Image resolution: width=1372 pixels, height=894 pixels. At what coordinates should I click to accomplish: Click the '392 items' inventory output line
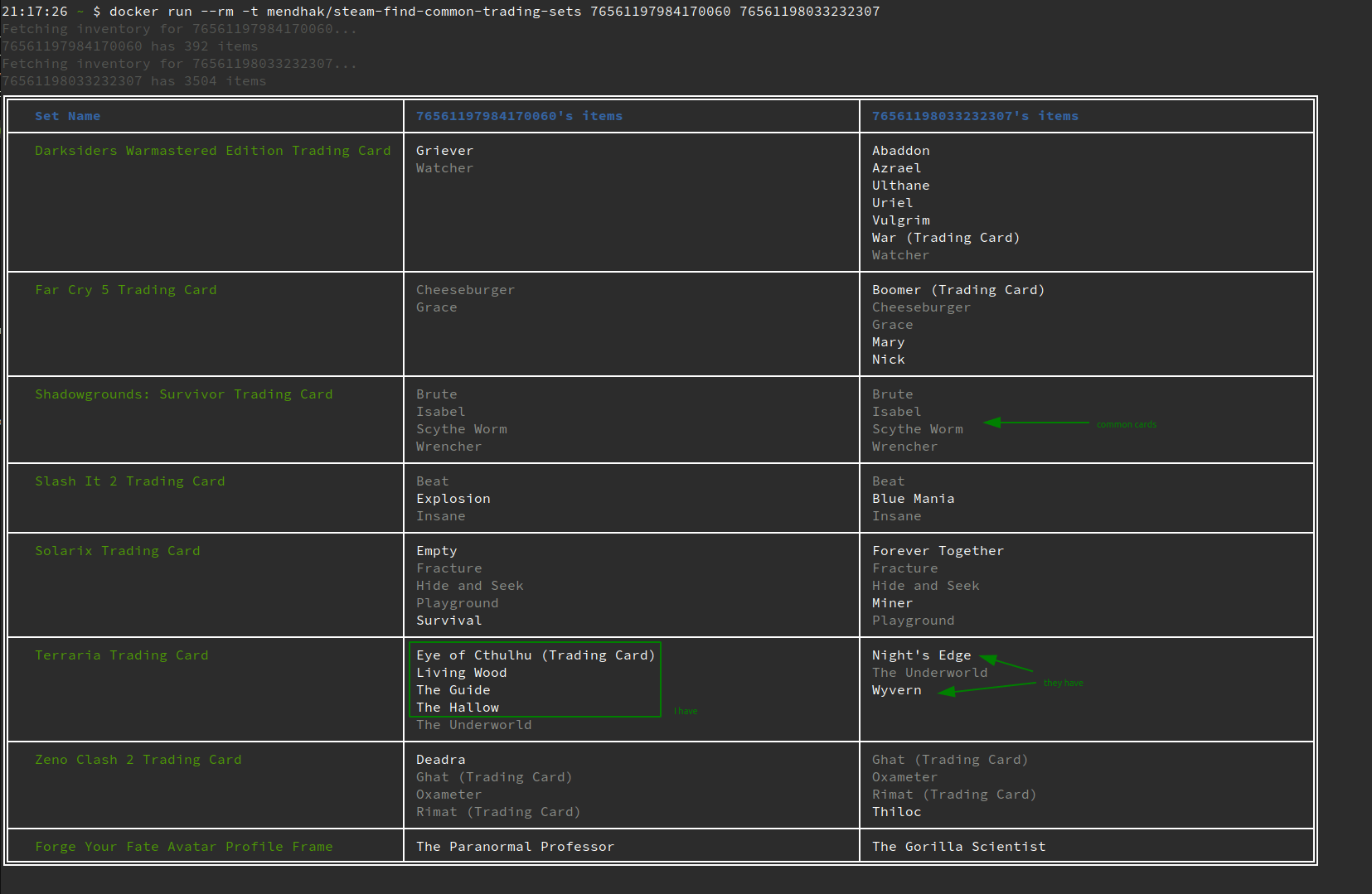pyautogui.click(x=128, y=46)
